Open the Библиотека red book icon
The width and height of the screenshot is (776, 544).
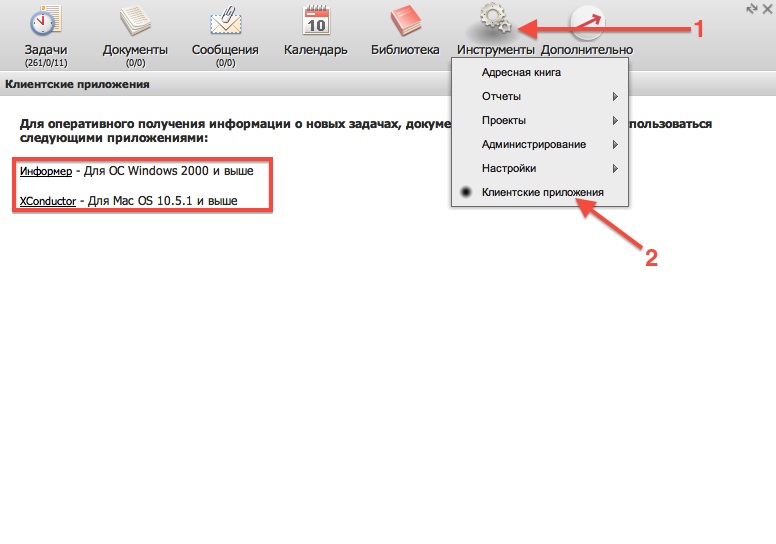[405, 20]
